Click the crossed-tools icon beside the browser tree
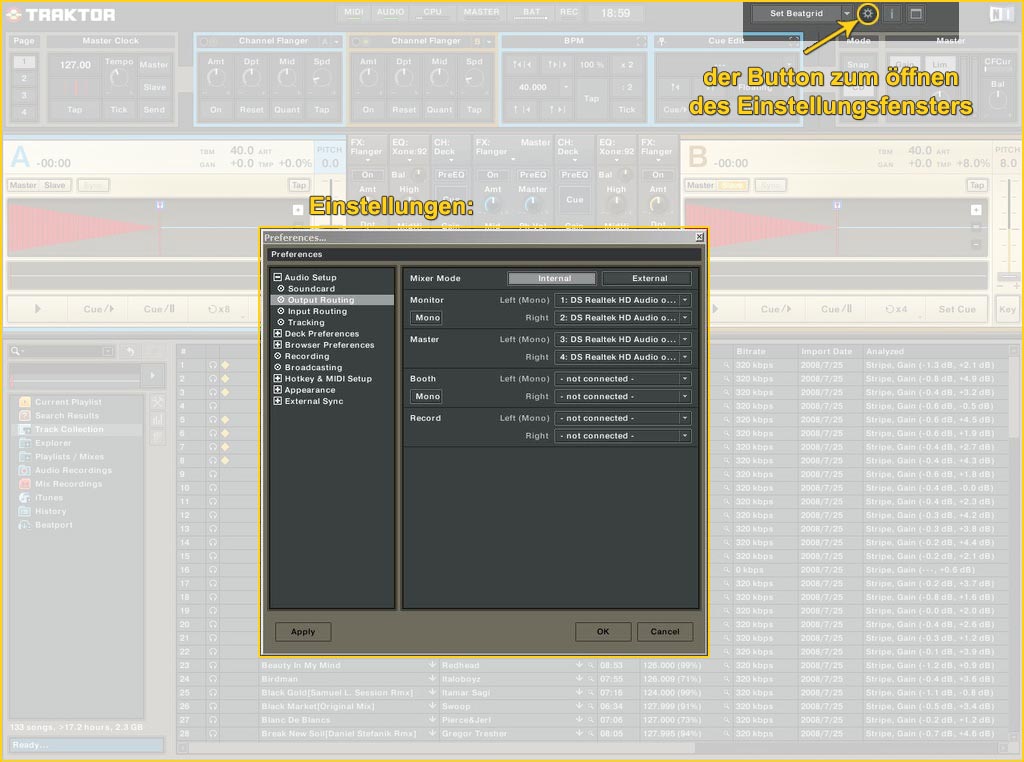 pos(157,402)
